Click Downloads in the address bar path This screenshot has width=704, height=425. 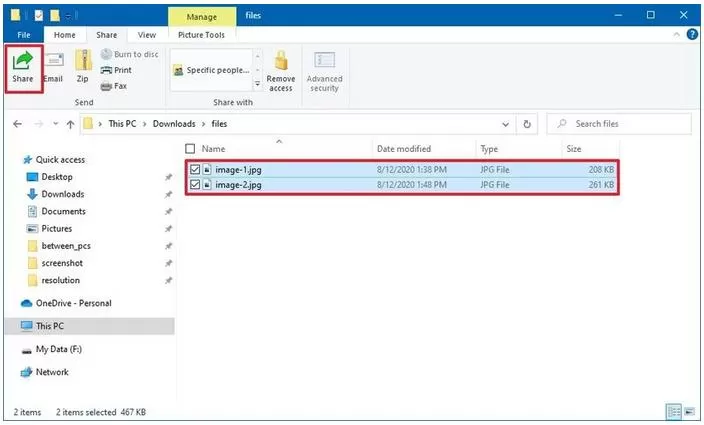[174, 124]
